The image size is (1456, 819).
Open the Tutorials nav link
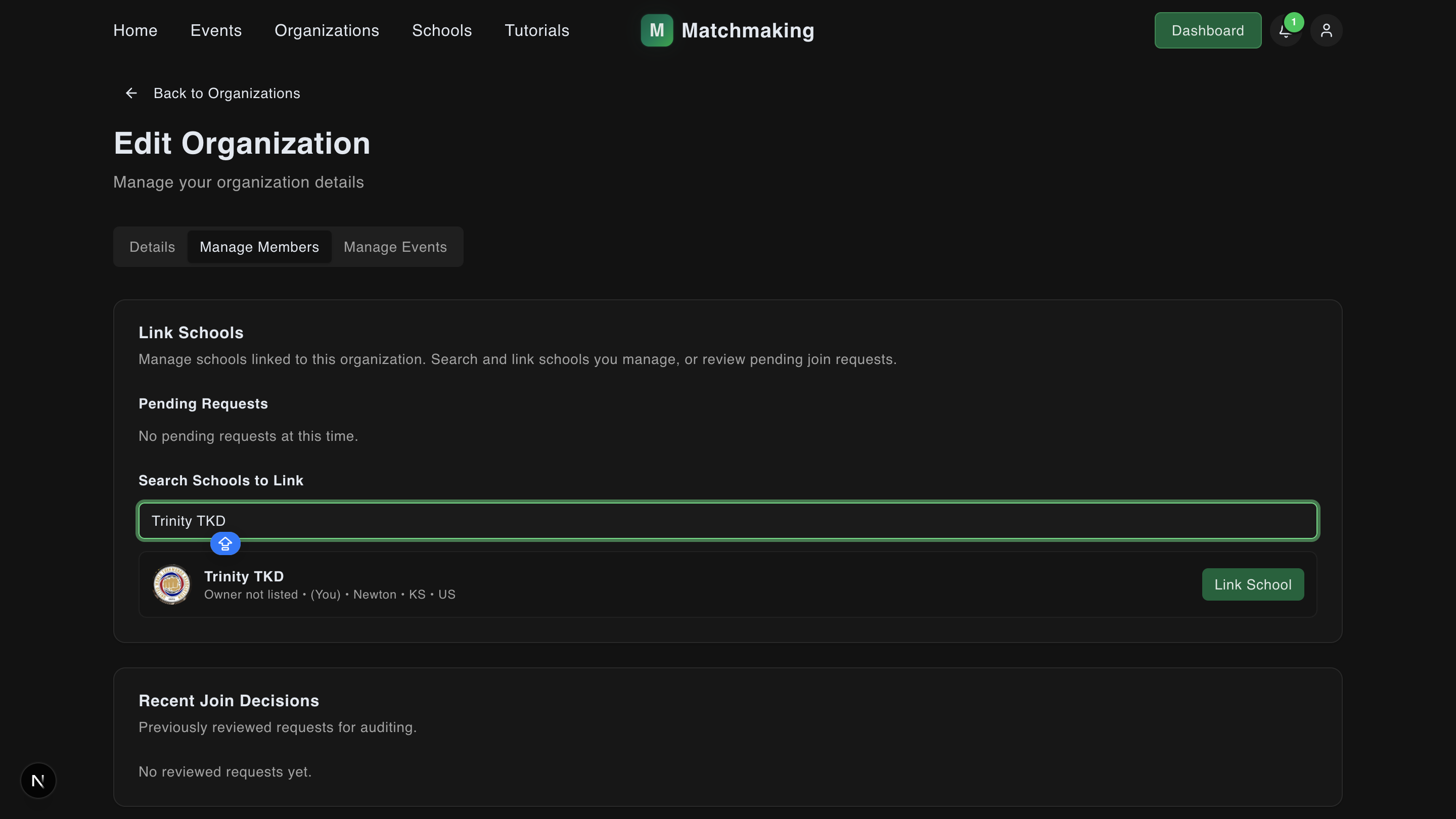click(x=537, y=30)
